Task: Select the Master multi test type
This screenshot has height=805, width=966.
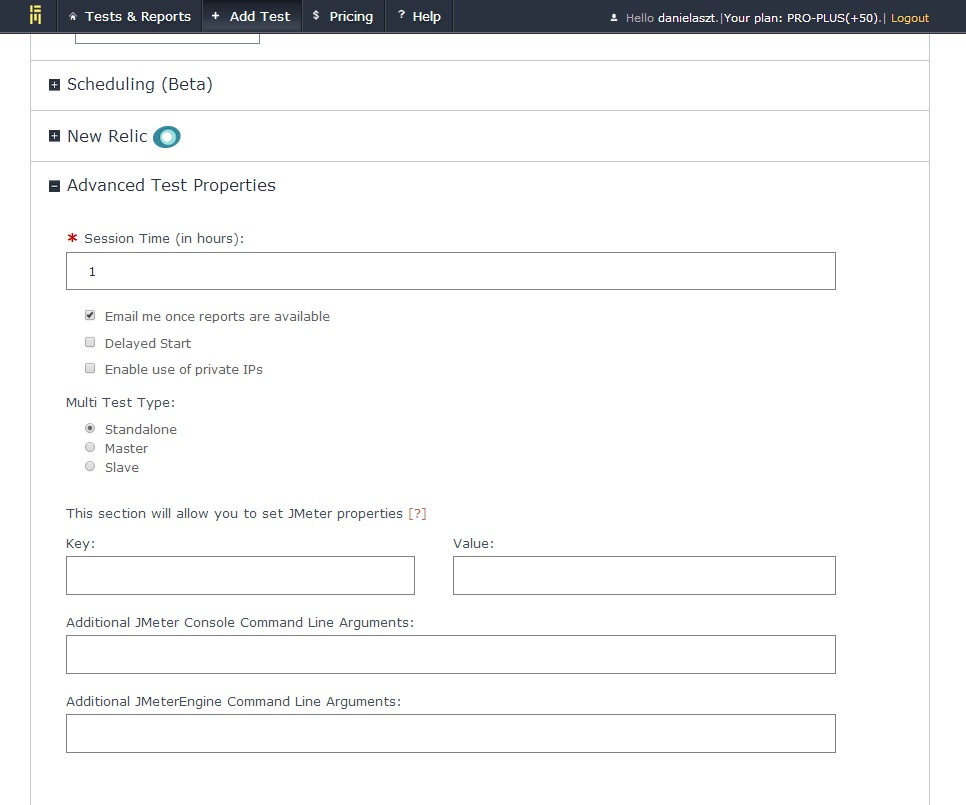Action: (90, 447)
